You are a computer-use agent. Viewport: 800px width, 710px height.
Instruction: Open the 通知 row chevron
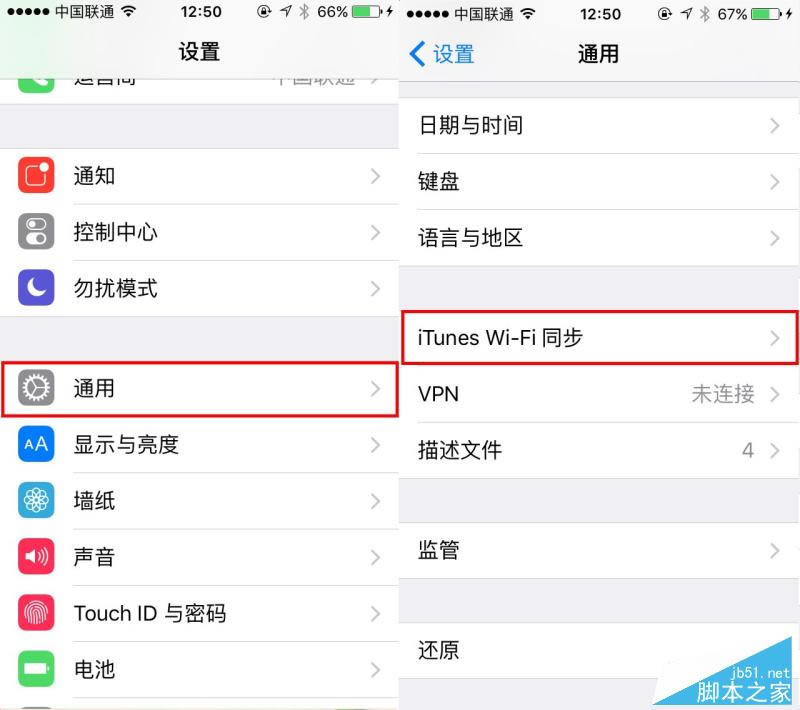coord(376,176)
